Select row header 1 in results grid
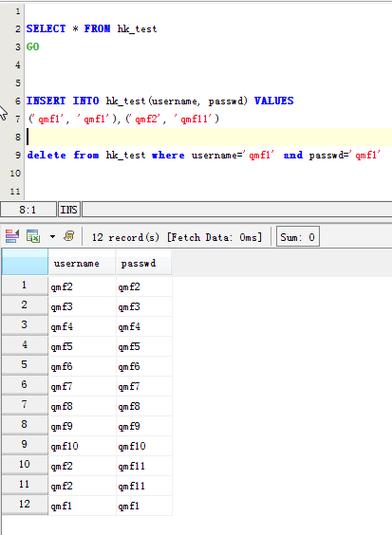Image resolution: width=392 pixels, height=535 pixels. pos(25,285)
